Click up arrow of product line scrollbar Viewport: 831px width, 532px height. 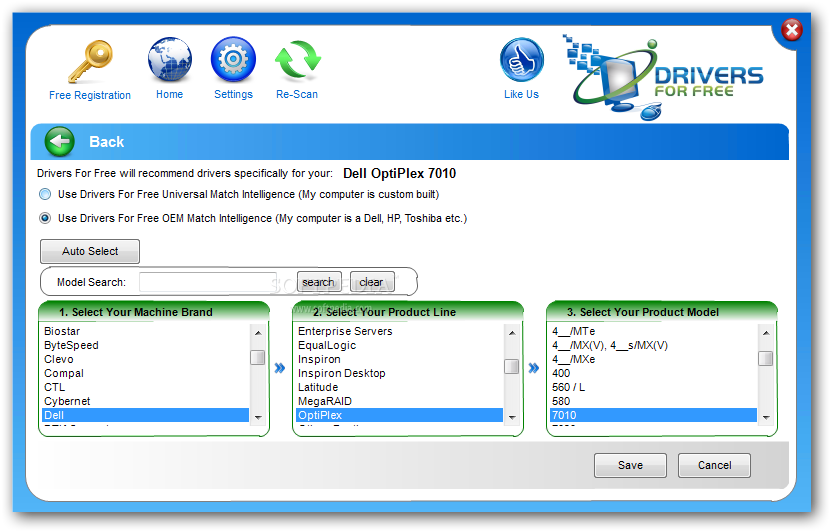tap(512, 333)
